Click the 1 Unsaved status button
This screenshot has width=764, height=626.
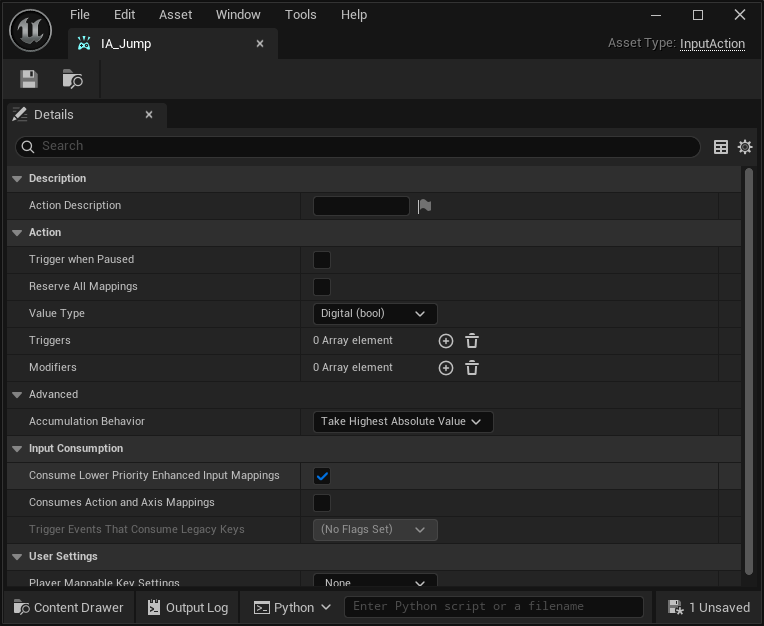(708, 607)
